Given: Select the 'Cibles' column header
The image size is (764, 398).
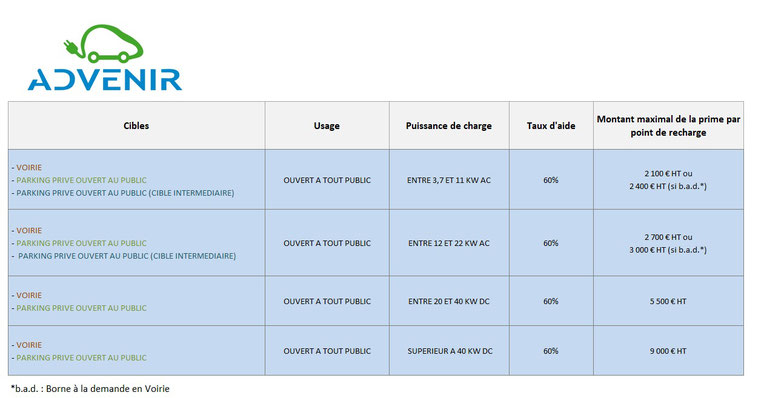Looking at the screenshot, I should click(x=136, y=126).
